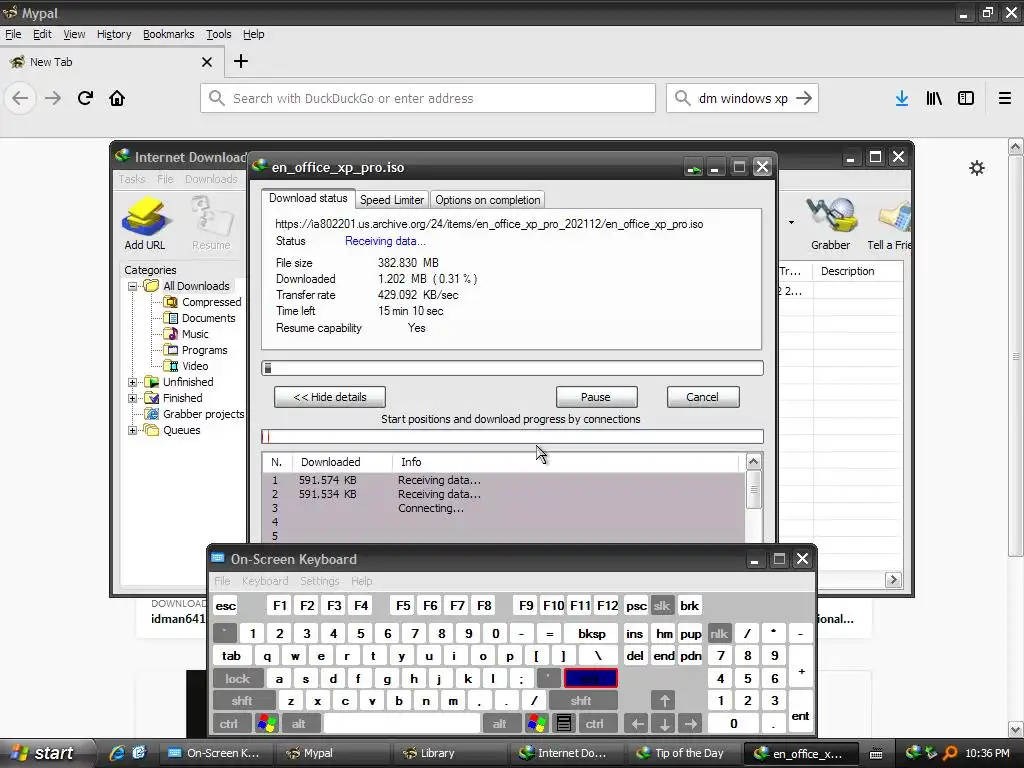Click the green tray-minimize icon in download dialog
This screenshot has width=1024, height=768.
[x=694, y=168]
